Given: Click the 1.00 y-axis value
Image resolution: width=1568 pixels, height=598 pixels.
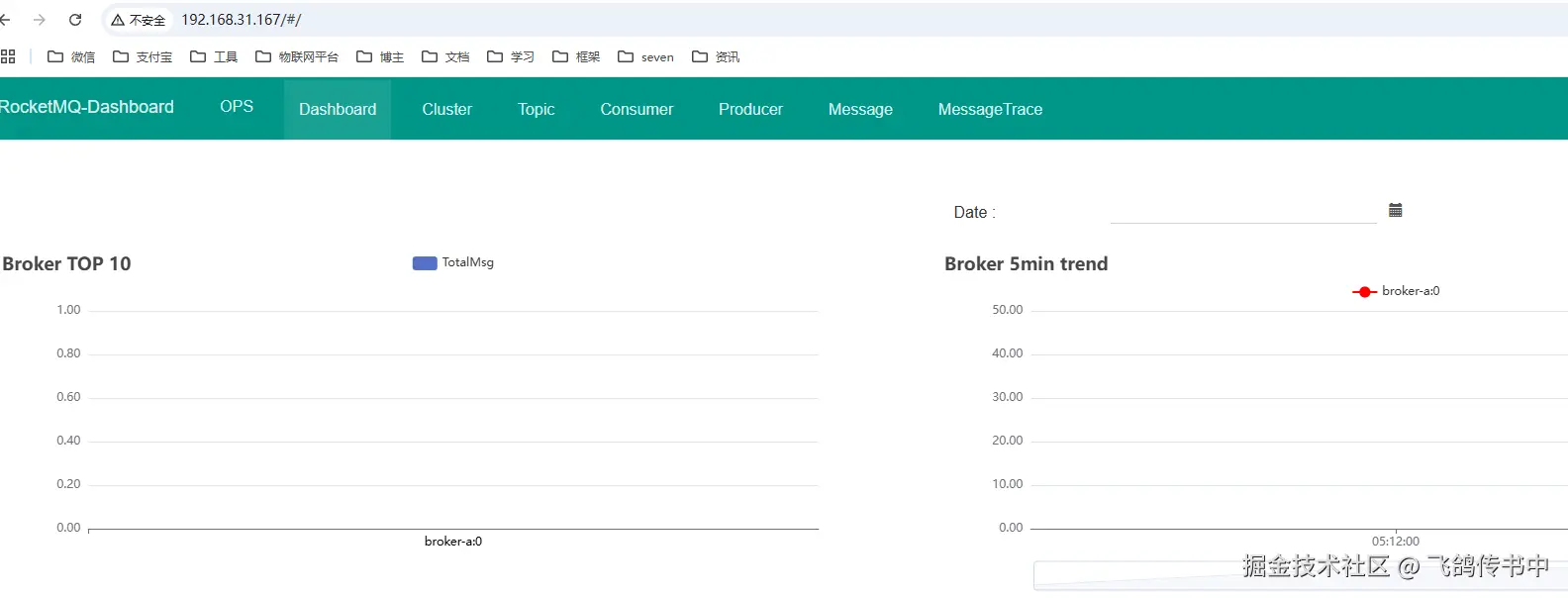Looking at the screenshot, I should pos(68,310).
